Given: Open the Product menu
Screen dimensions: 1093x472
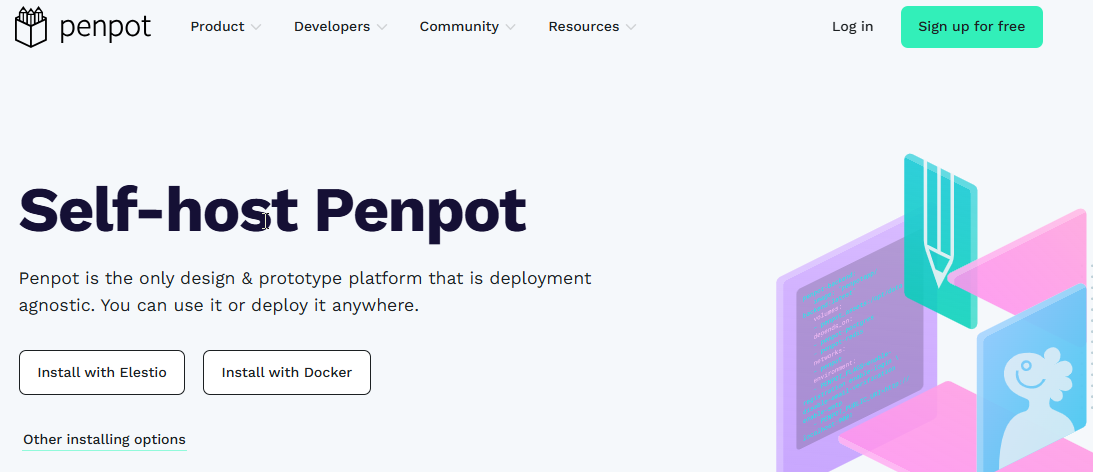Looking at the screenshot, I should click(x=217, y=26).
